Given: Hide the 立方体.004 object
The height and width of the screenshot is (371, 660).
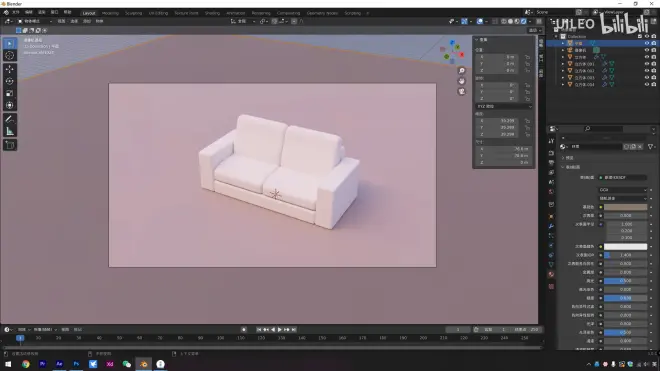Looking at the screenshot, I should pos(647,84).
